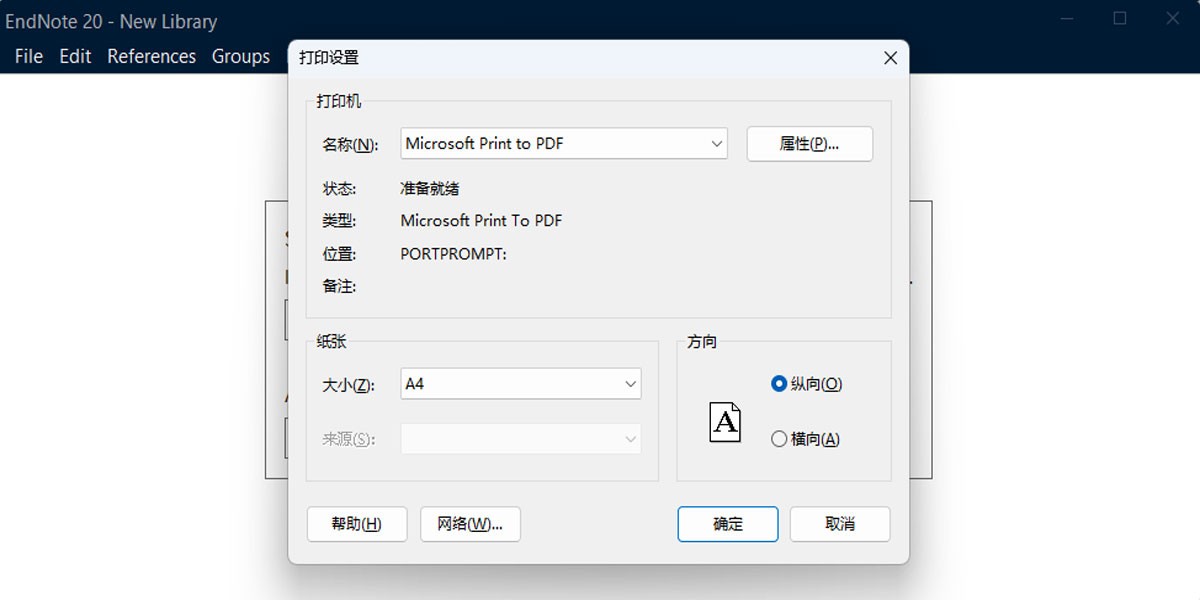Open the printer name dropdown
The width and height of the screenshot is (1200, 600).
[x=716, y=143]
